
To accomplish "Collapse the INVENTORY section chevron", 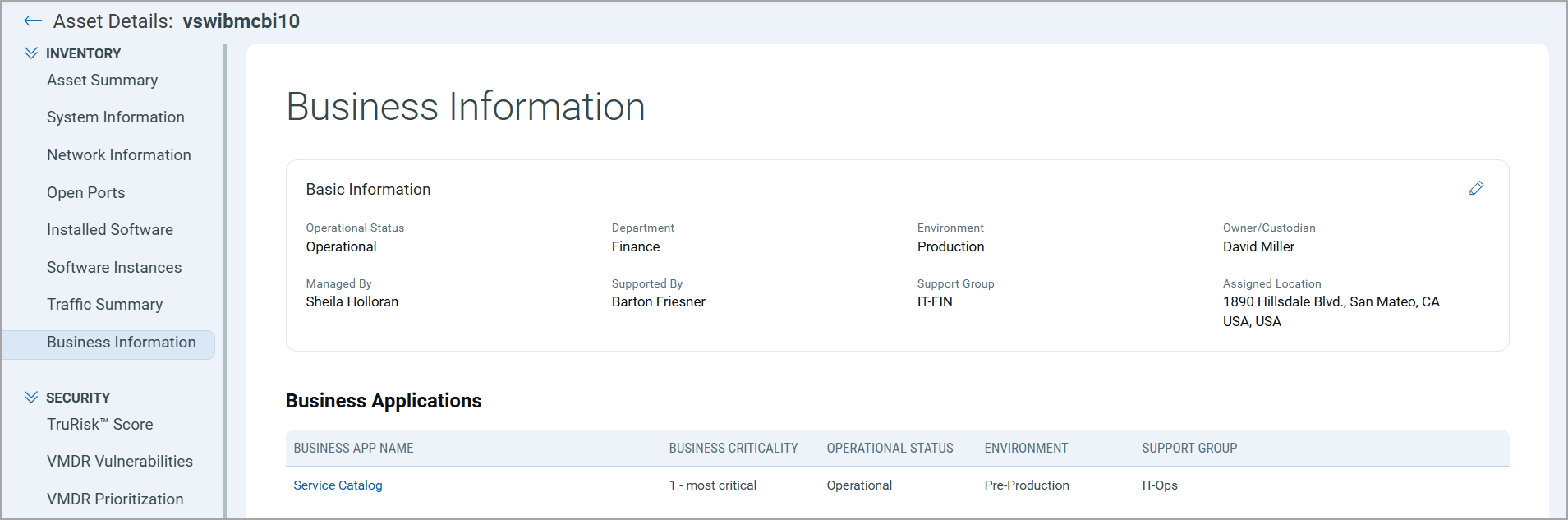I will (x=31, y=53).
